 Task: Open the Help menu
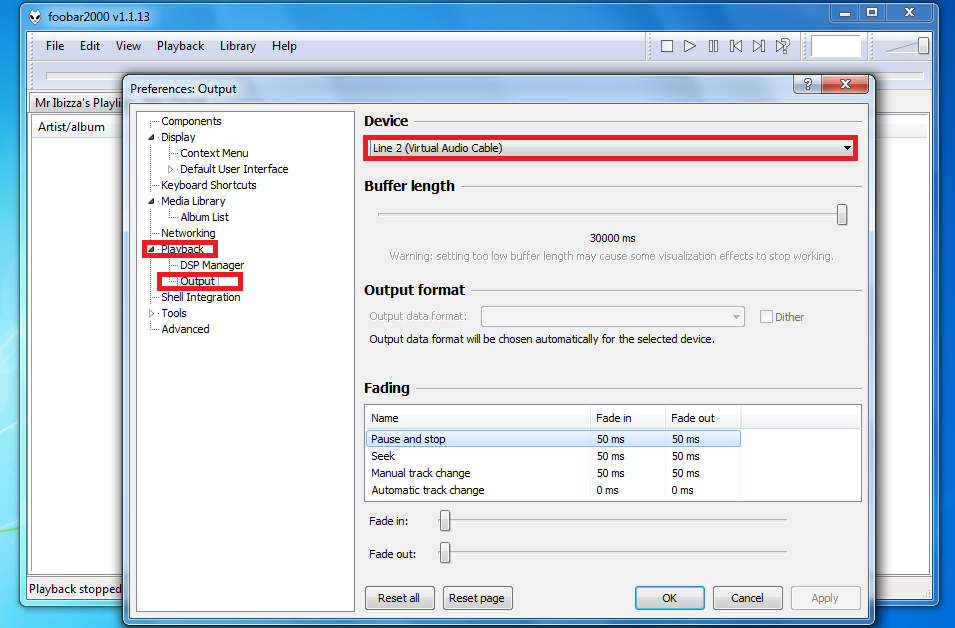coord(284,46)
